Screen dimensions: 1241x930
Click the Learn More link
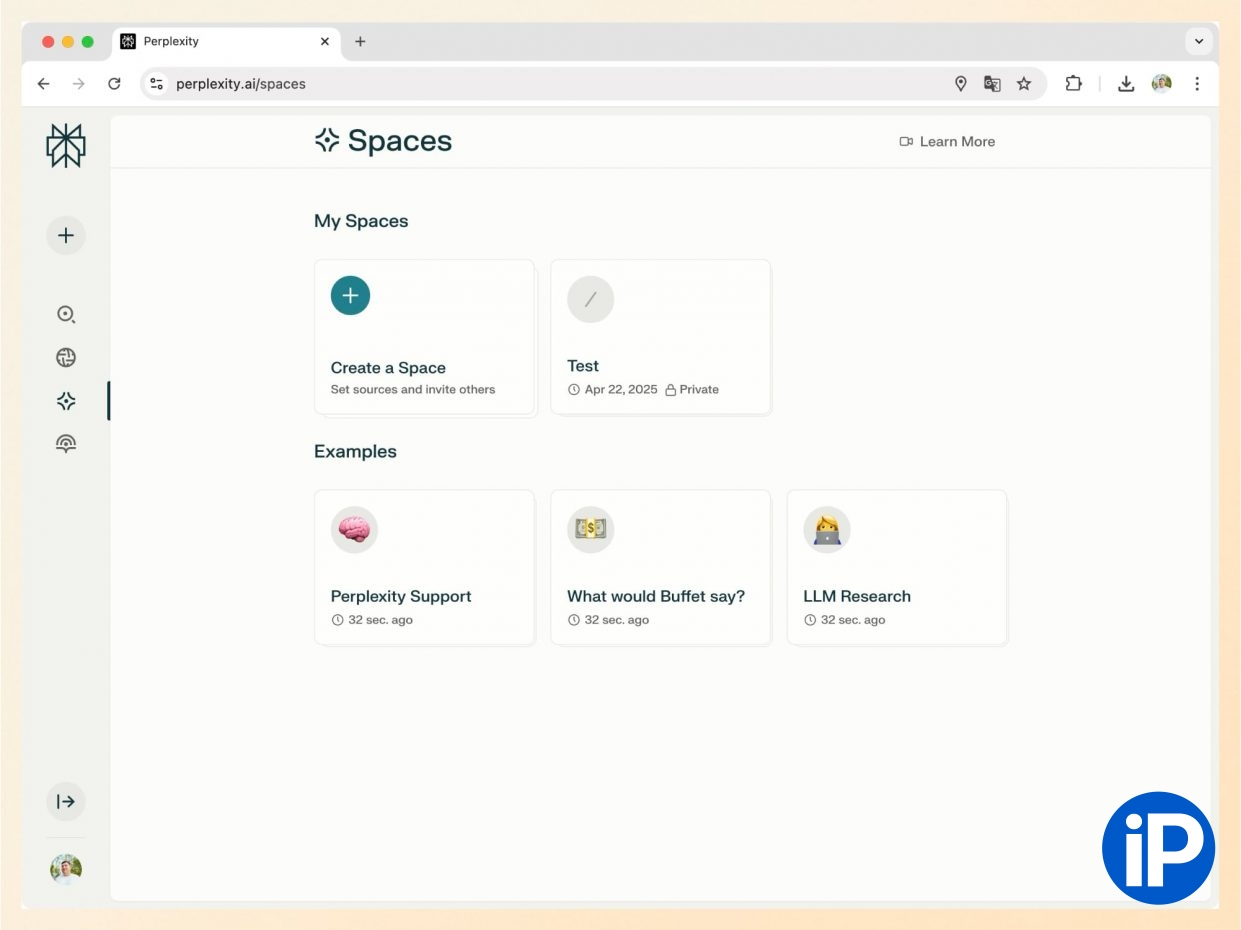tap(947, 142)
